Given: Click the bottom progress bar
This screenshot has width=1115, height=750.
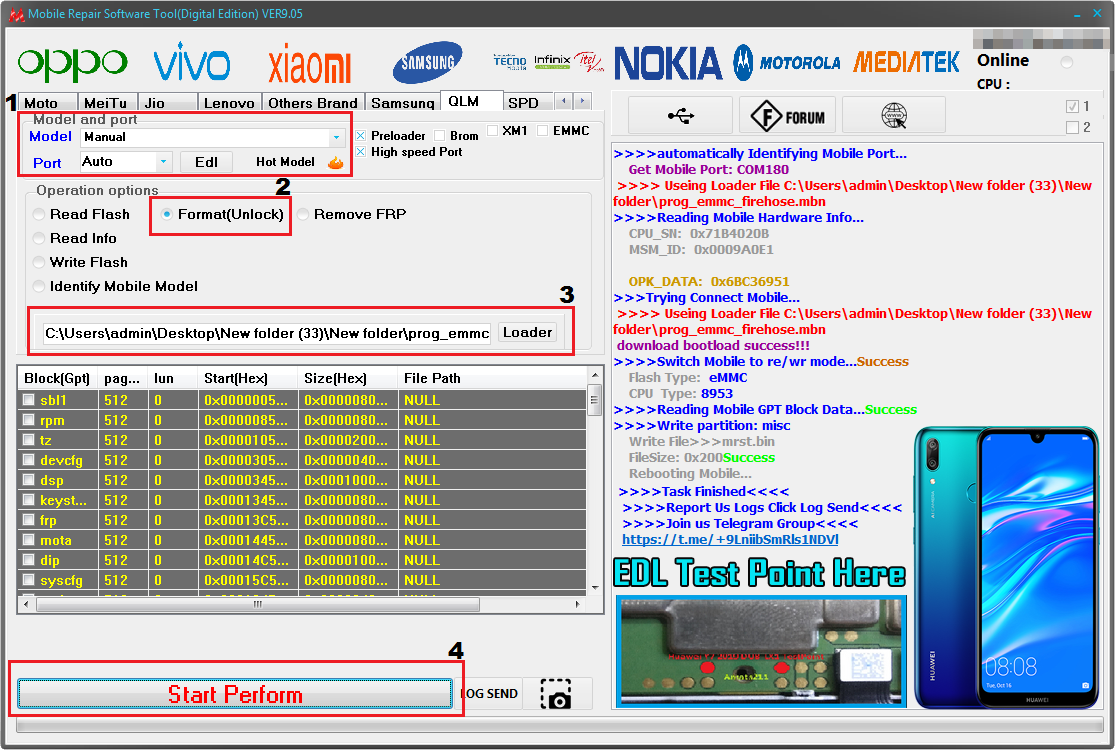Looking at the screenshot, I should 559,724.
